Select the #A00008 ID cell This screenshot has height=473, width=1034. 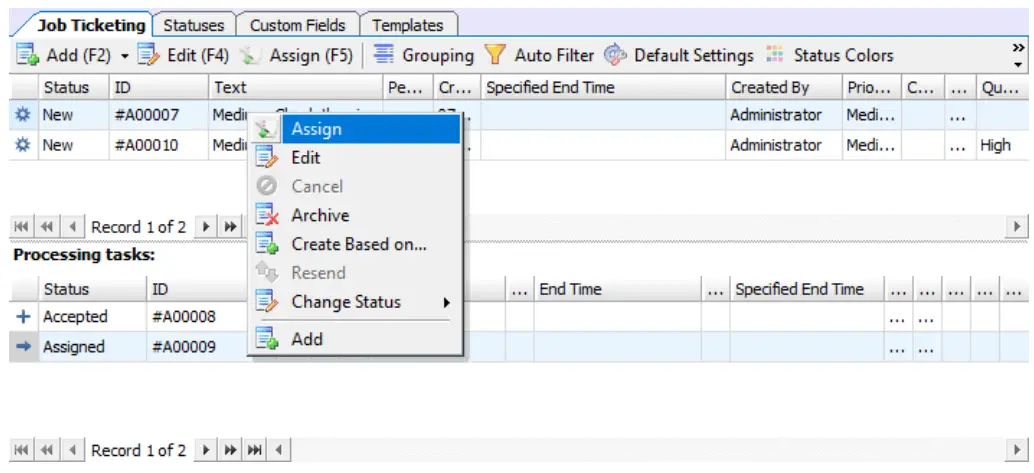[198, 317]
